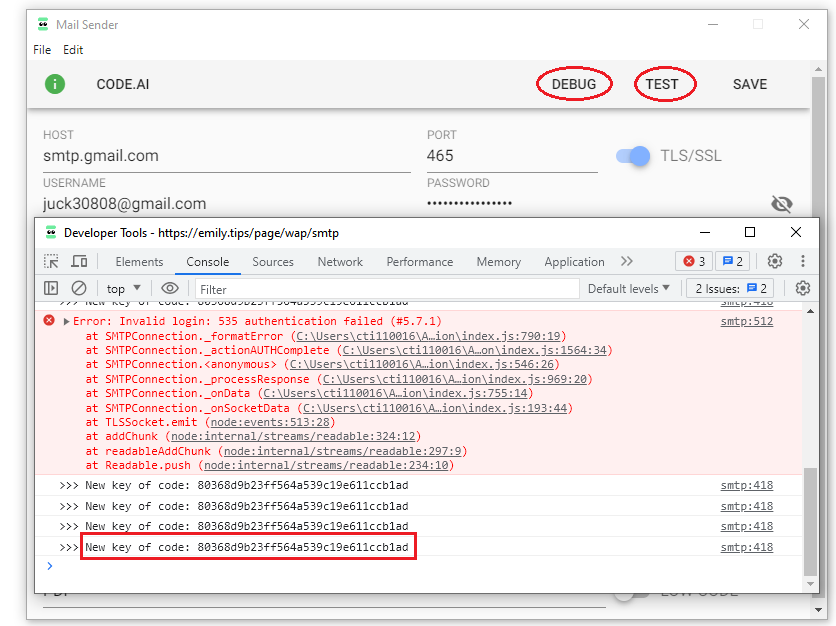Click the live expression eye icon

point(170,288)
